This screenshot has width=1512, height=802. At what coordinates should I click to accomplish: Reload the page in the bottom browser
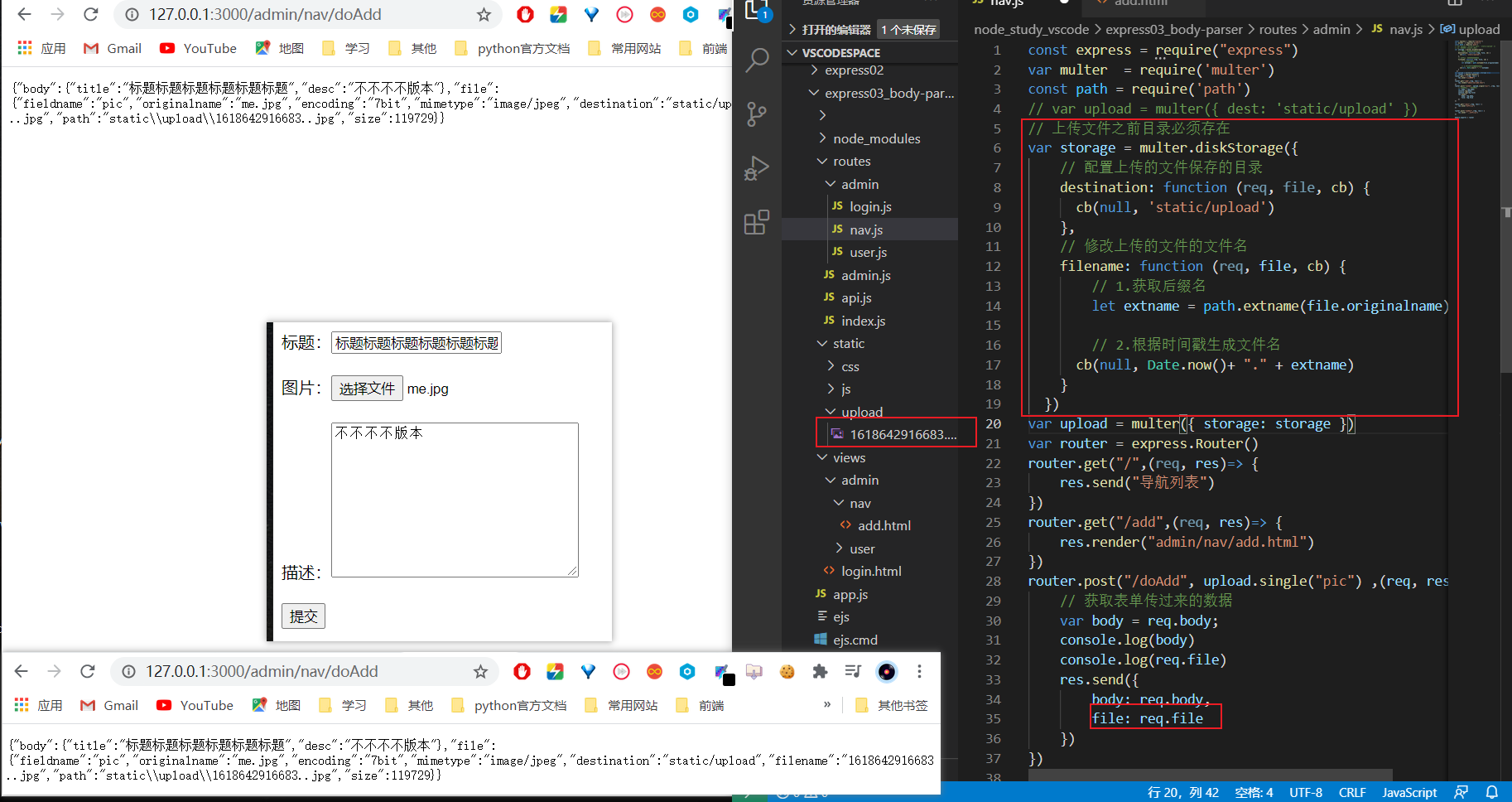click(x=88, y=671)
